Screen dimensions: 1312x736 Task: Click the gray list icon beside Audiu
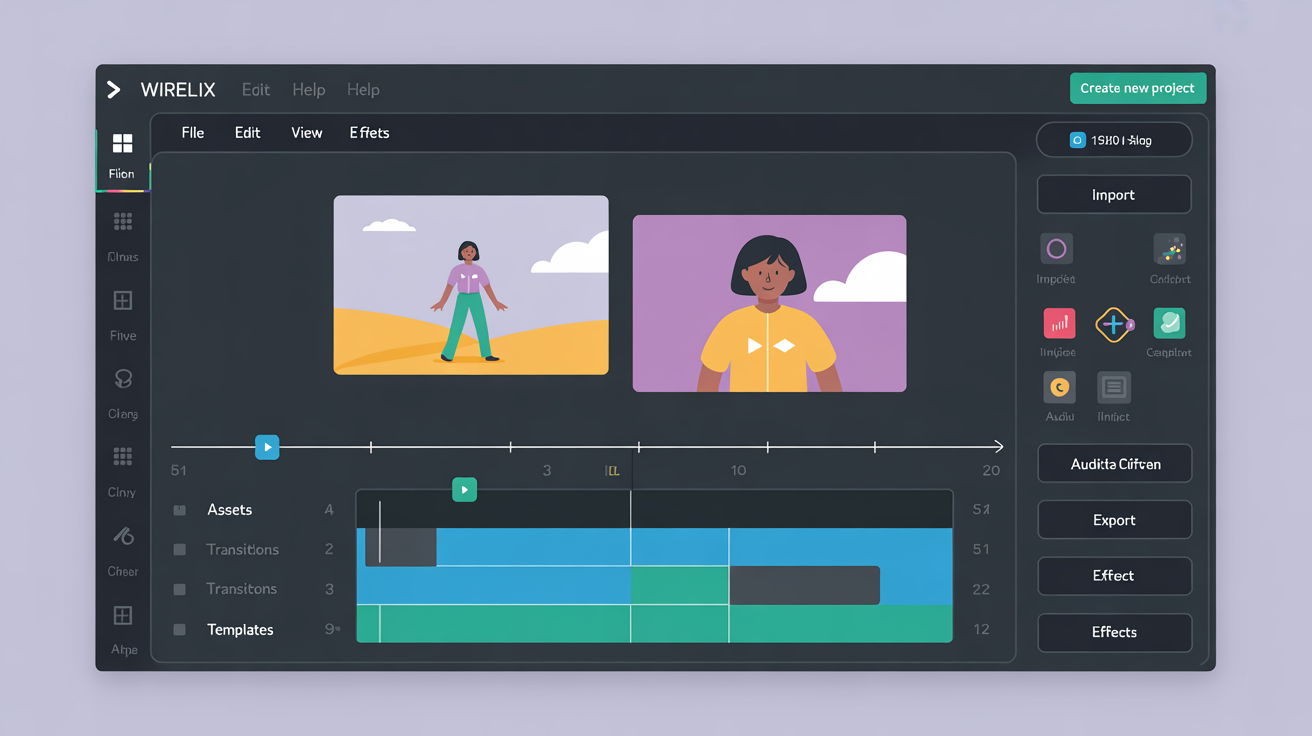click(x=1113, y=387)
